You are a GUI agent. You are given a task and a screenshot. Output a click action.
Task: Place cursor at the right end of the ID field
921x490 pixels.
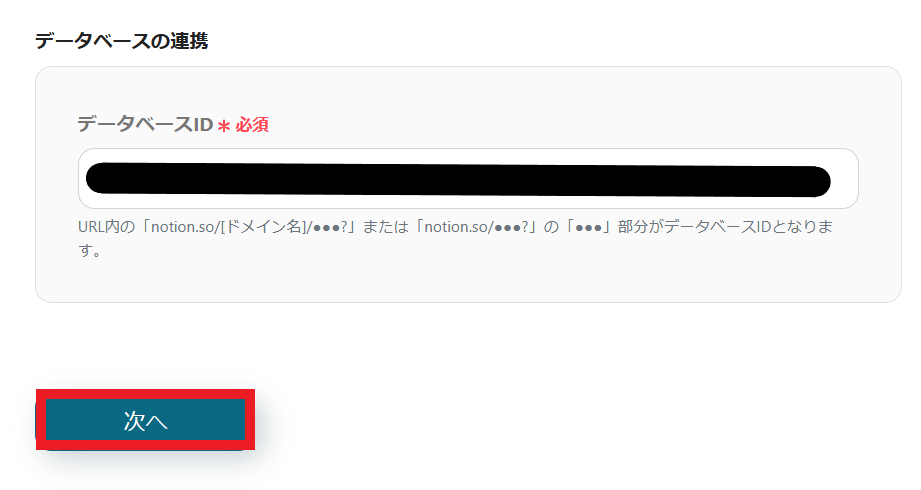click(844, 179)
